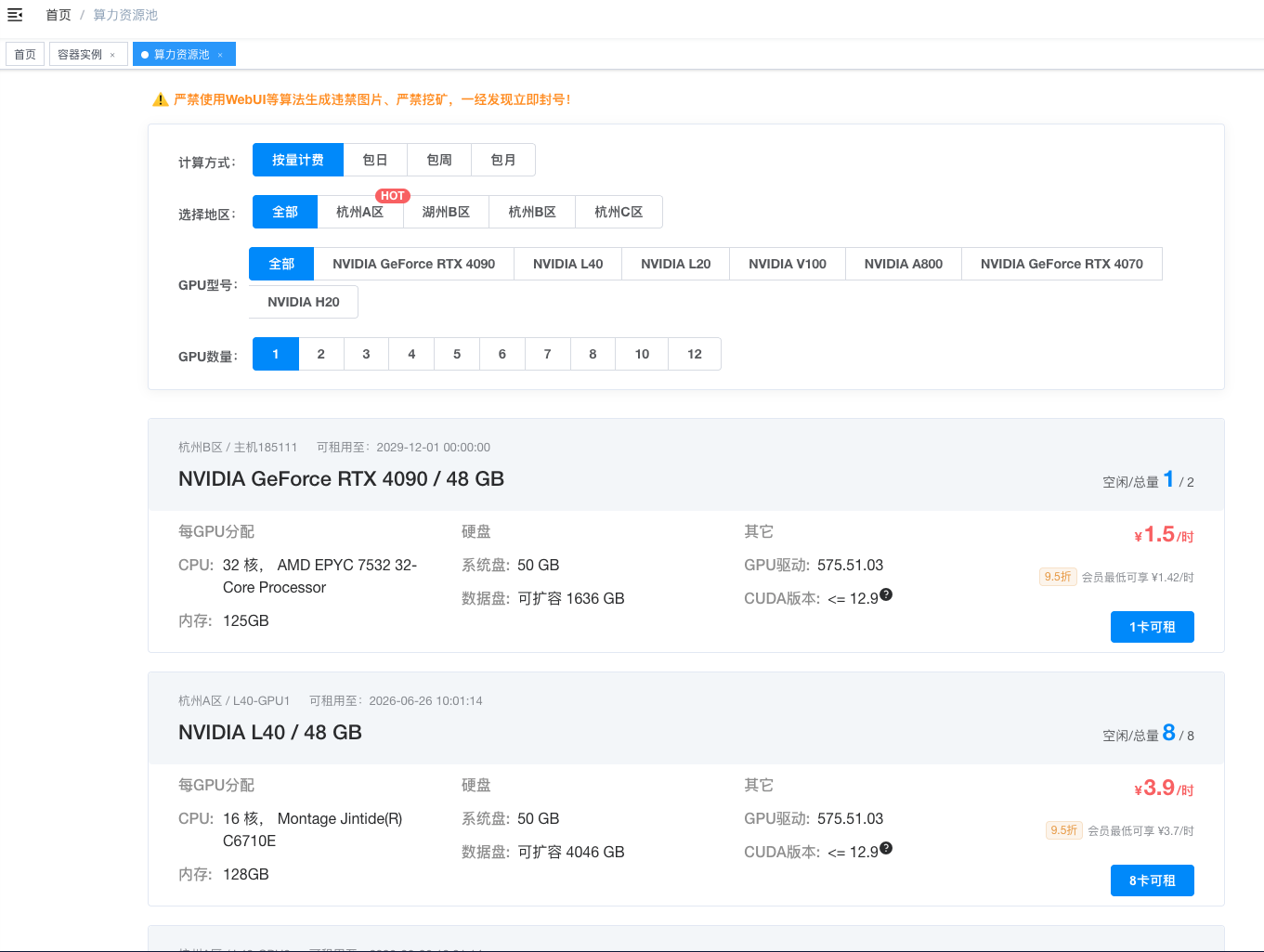Viewport: 1264px width, 952px height.
Task: Select 包月 billing method
Action: coord(503,160)
